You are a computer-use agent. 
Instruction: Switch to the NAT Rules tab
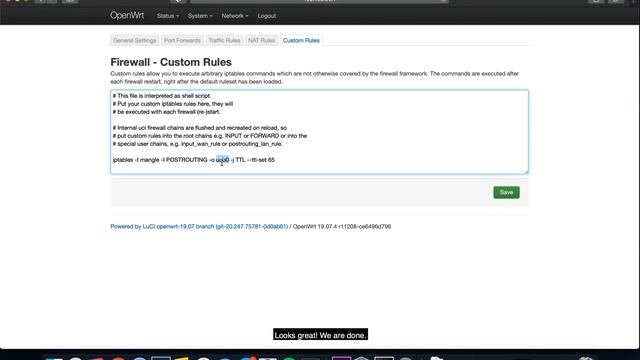pos(262,40)
